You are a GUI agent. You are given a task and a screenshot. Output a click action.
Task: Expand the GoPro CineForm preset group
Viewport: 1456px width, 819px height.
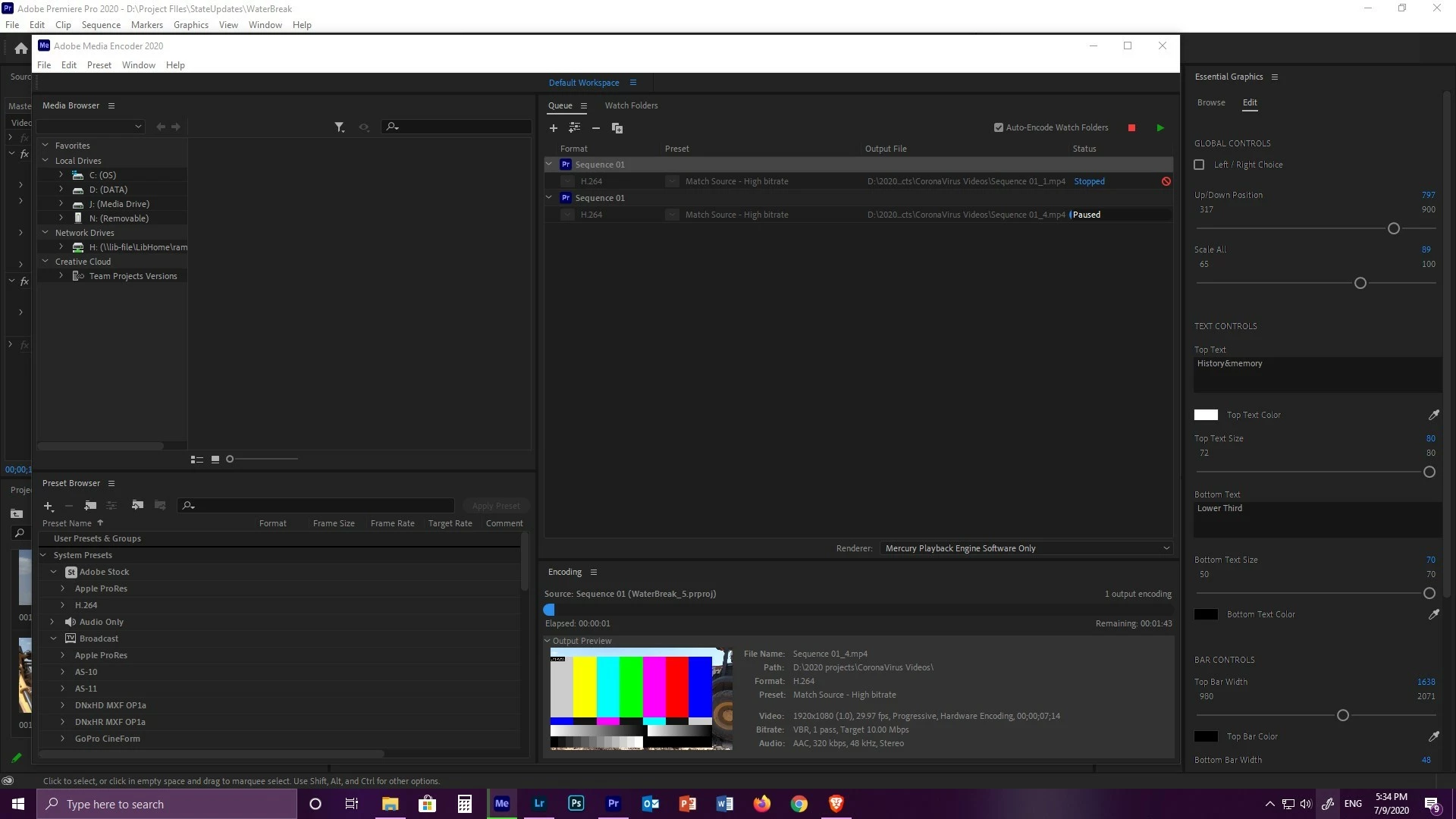pos(63,739)
